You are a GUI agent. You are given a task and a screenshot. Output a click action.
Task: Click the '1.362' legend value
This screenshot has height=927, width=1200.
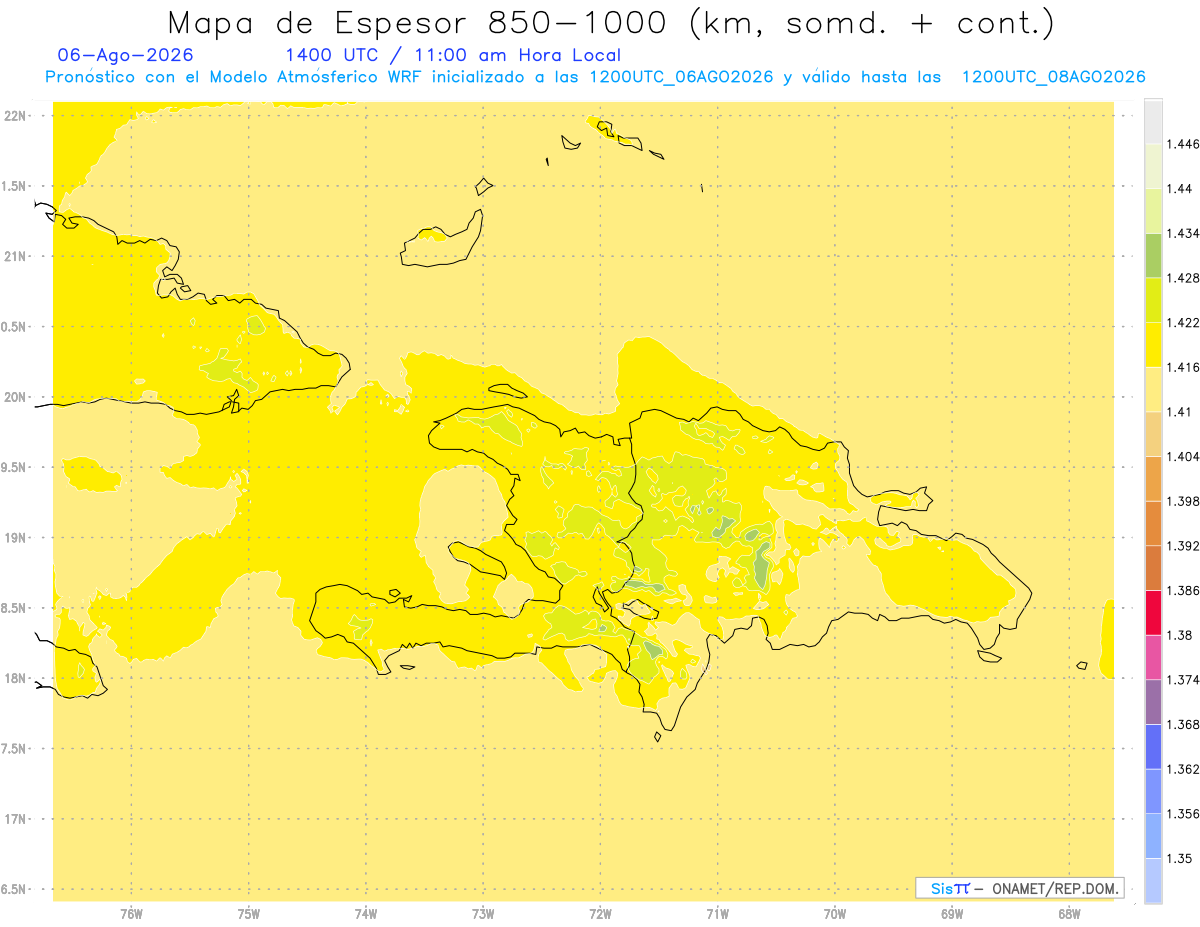click(1182, 769)
